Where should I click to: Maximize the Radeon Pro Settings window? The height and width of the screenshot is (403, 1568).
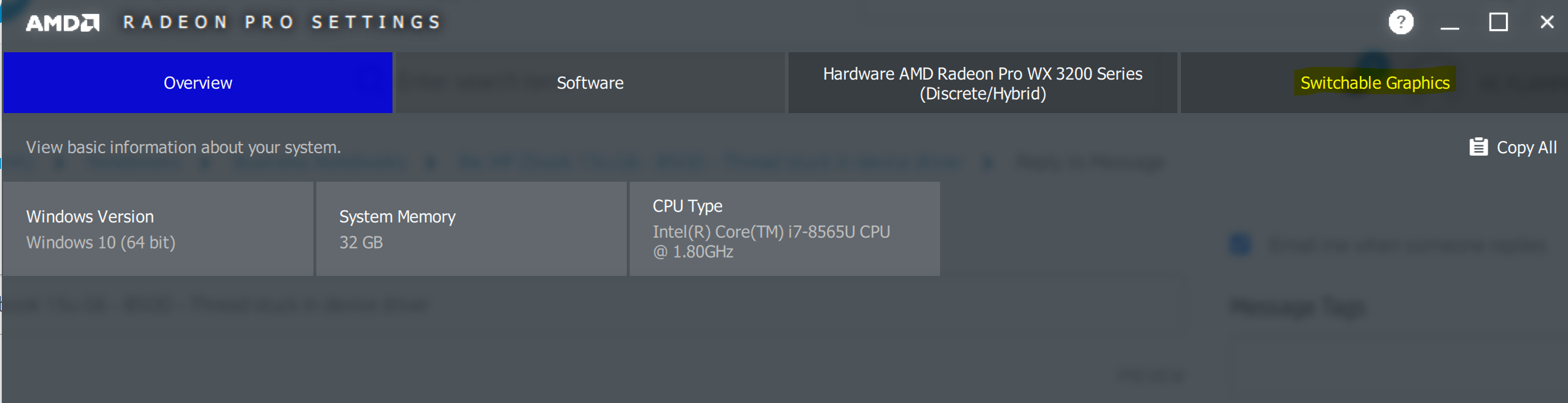(x=1498, y=22)
